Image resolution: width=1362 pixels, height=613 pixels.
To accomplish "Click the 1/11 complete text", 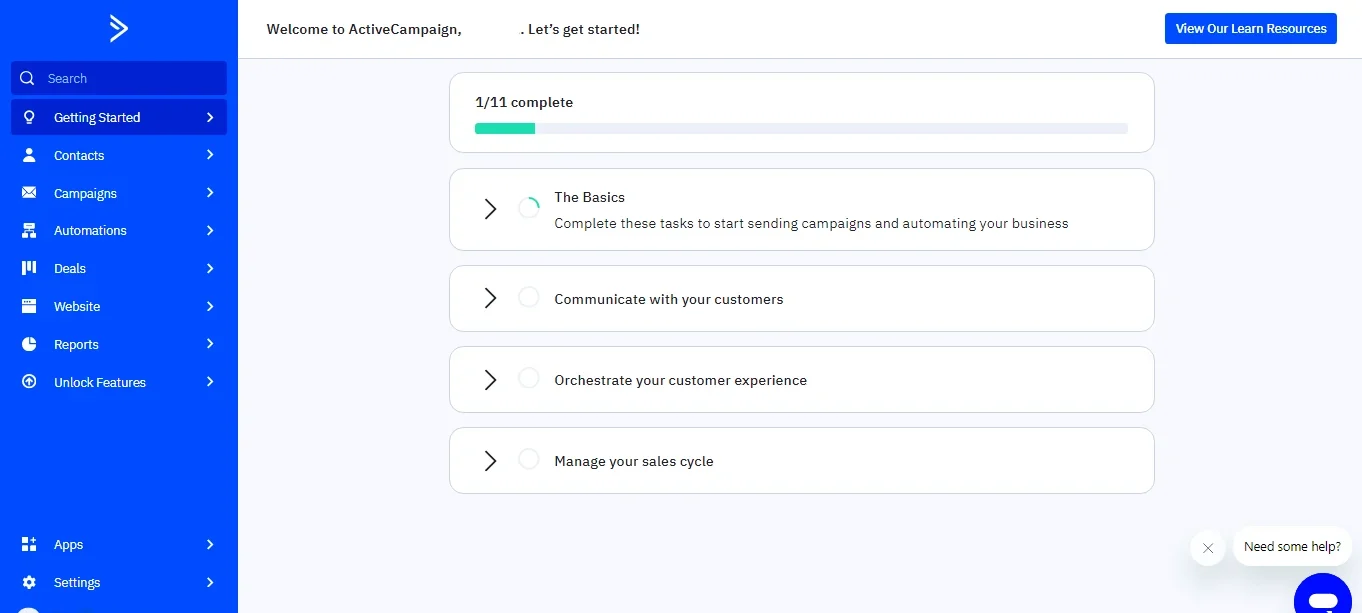I will coord(524,102).
